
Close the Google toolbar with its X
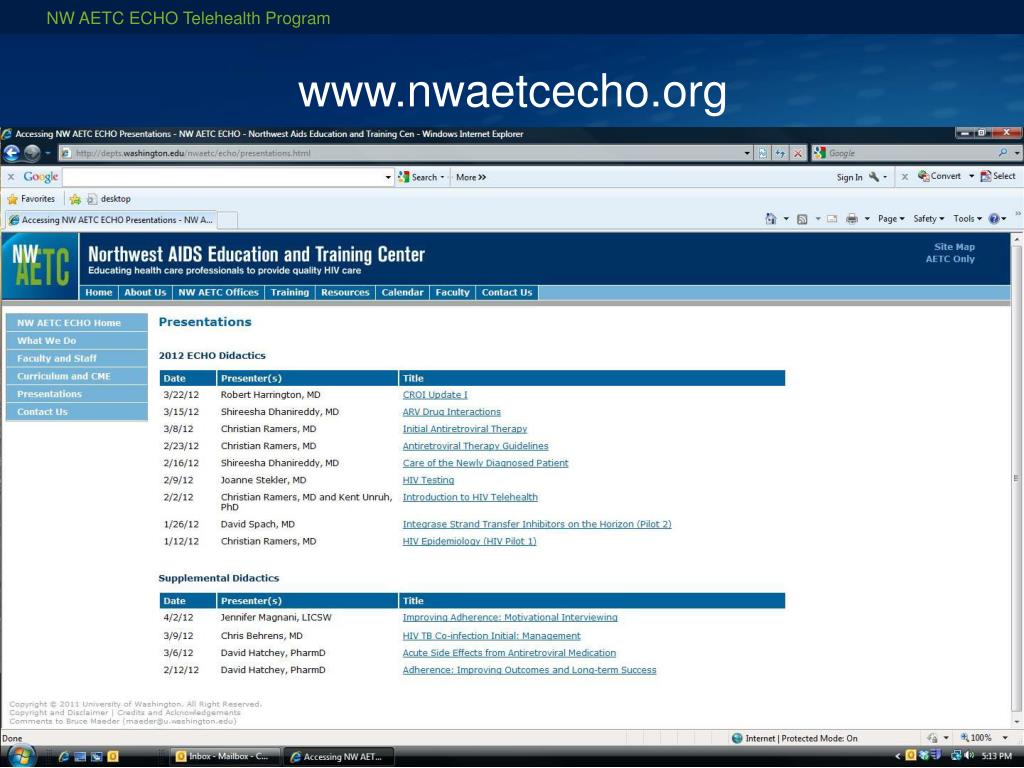point(10,177)
